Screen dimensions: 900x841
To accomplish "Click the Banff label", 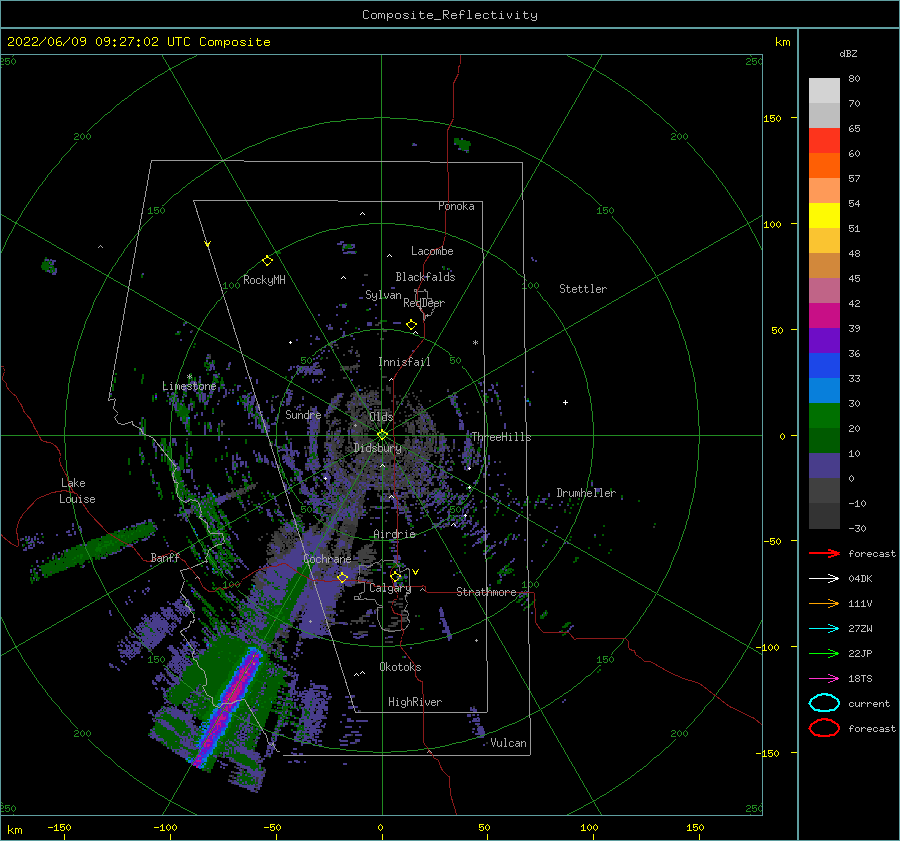I will tap(165, 557).
